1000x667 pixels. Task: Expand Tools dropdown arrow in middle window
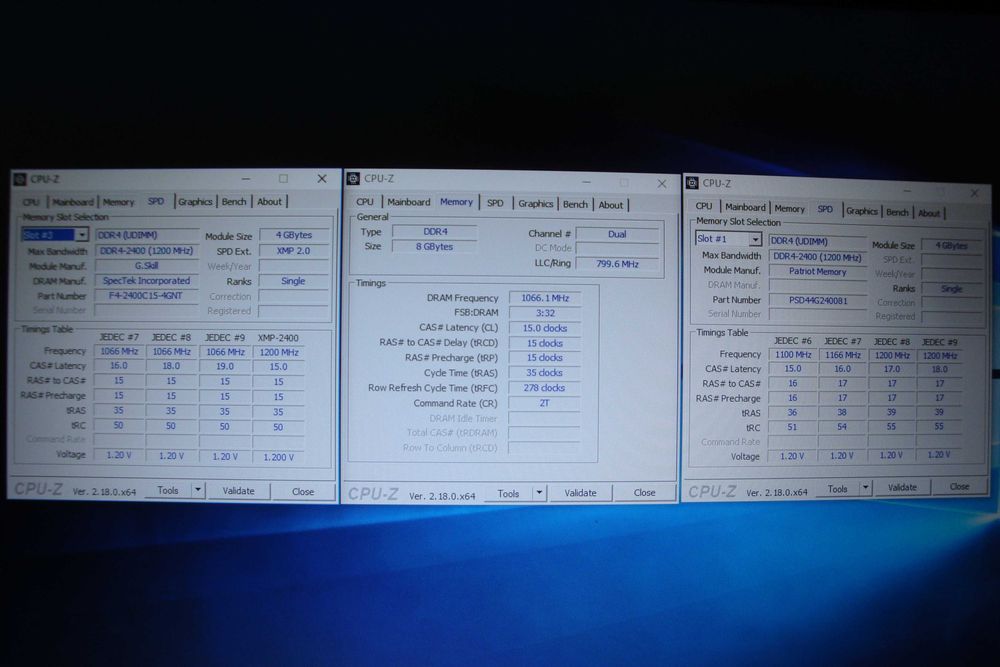coord(539,492)
